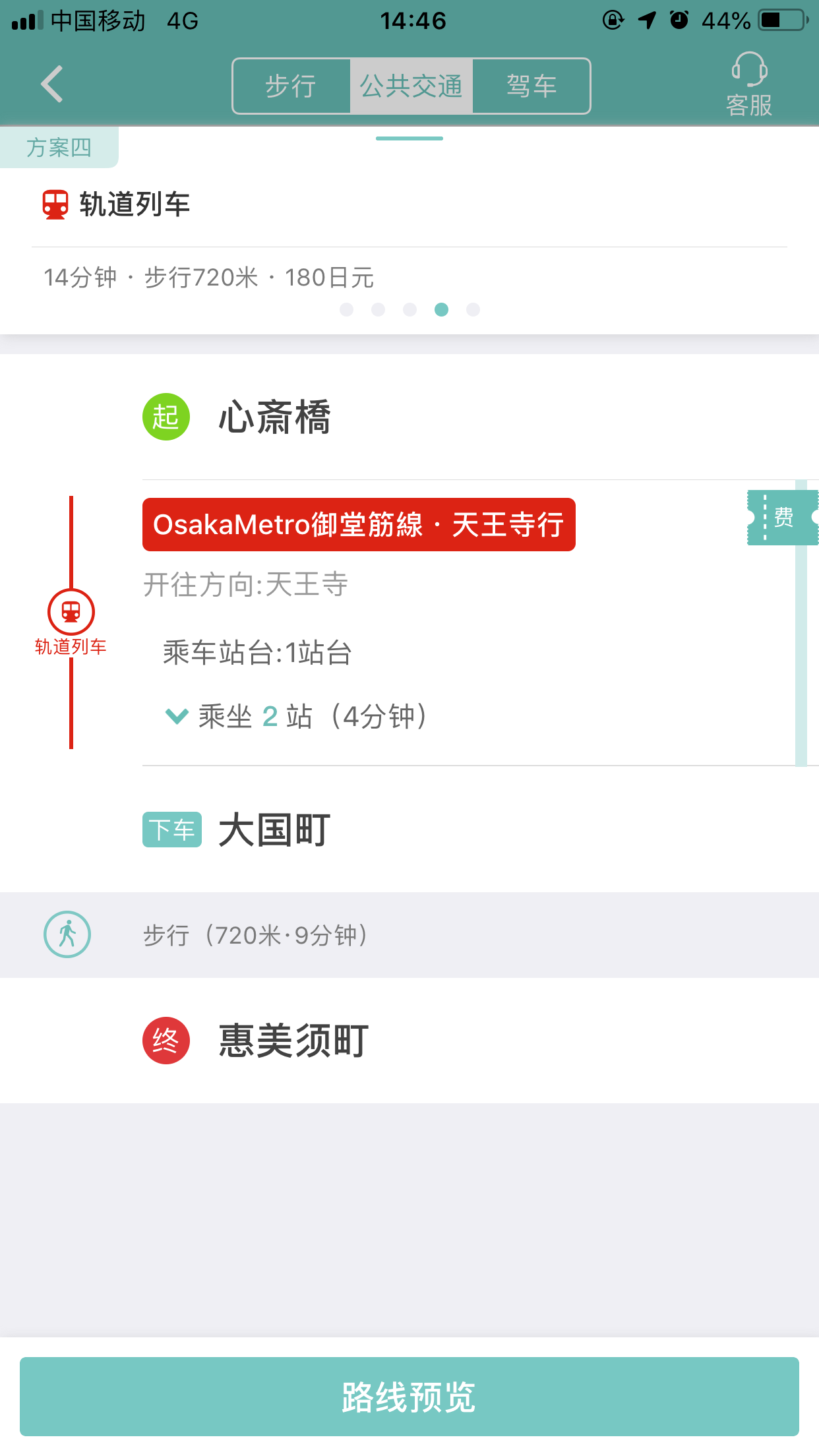
Task: Tap the red train icon beside 轨道列车 heading
Action: coord(55,204)
